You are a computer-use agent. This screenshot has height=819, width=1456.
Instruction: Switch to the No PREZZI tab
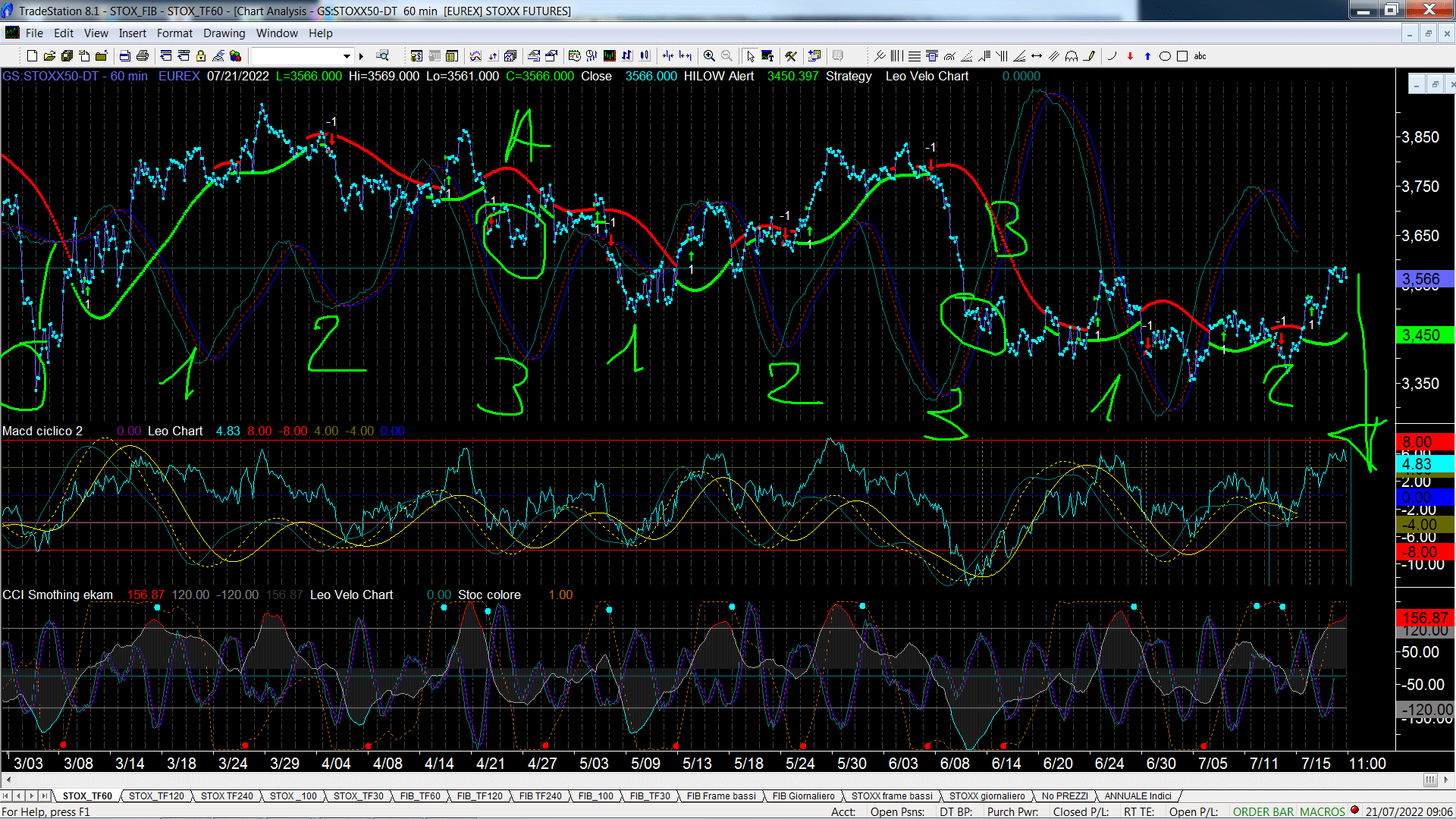point(1065,795)
